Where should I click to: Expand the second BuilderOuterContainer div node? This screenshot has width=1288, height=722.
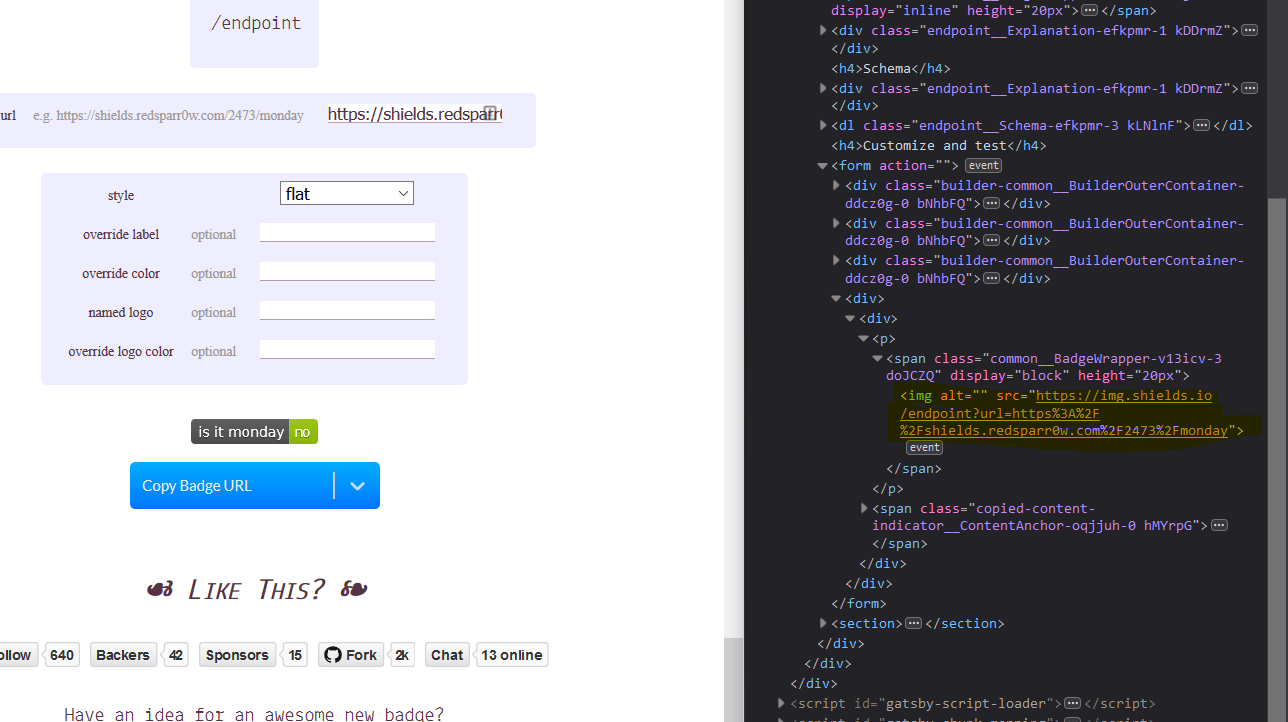[x=837, y=223]
